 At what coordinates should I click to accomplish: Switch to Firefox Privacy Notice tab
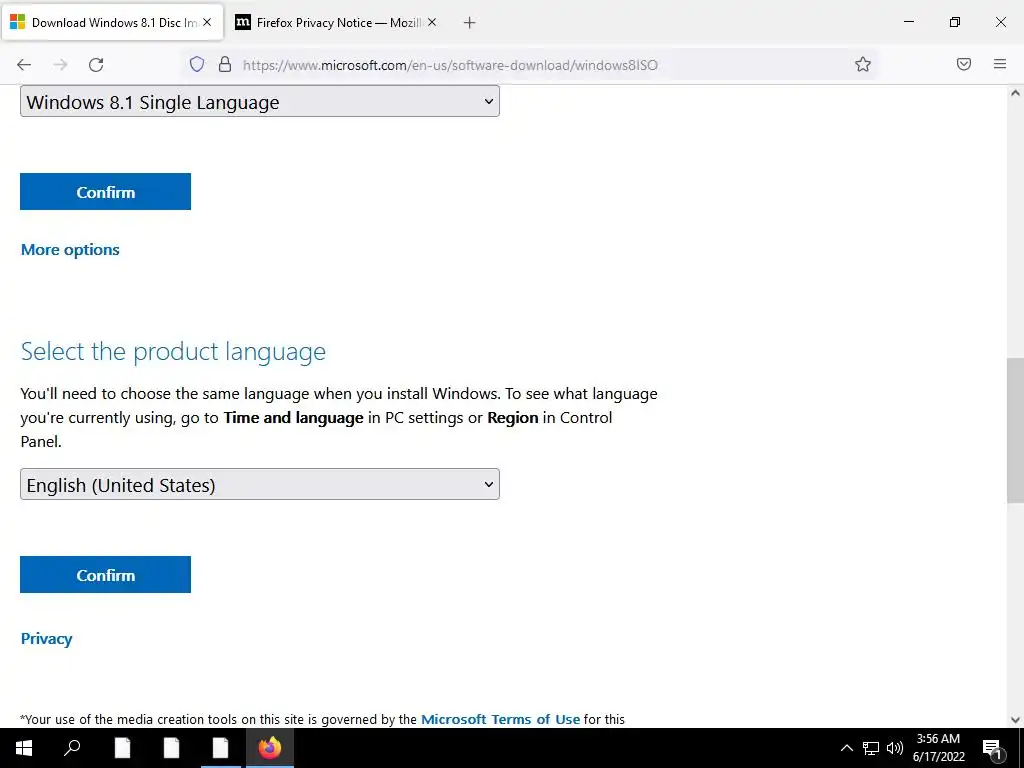point(336,23)
